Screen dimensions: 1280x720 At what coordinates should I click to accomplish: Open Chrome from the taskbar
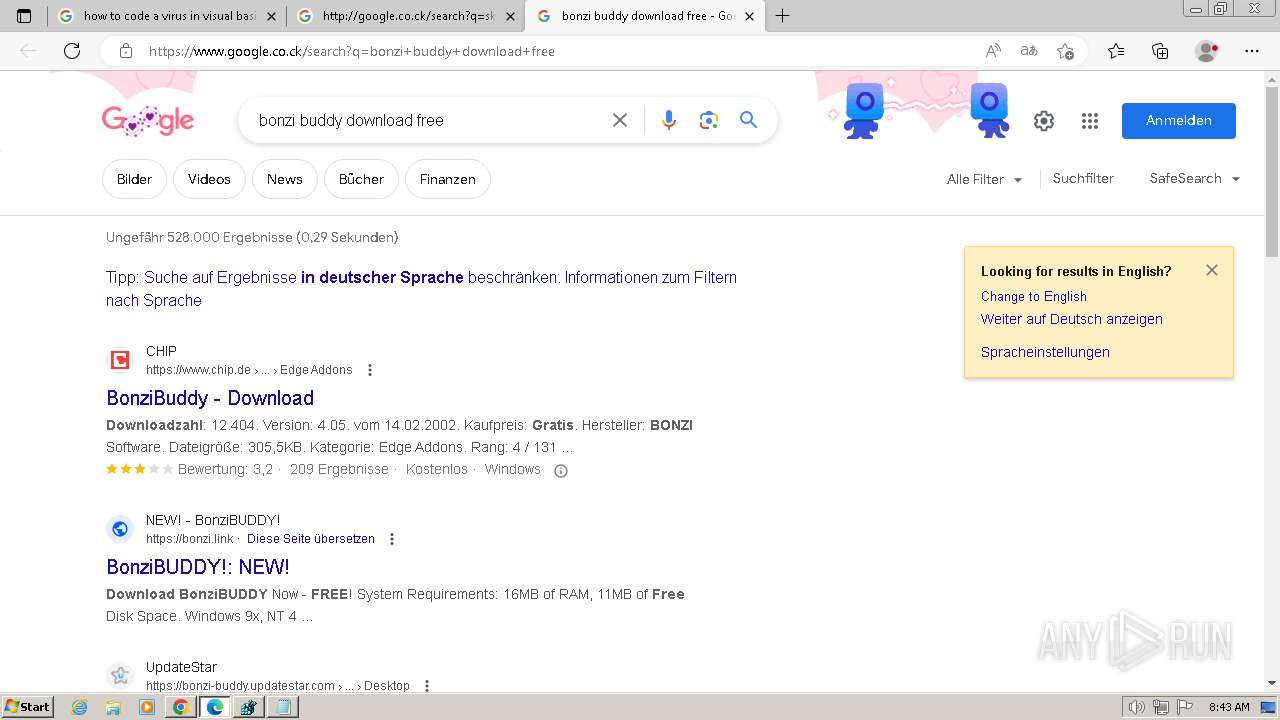point(180,707)
